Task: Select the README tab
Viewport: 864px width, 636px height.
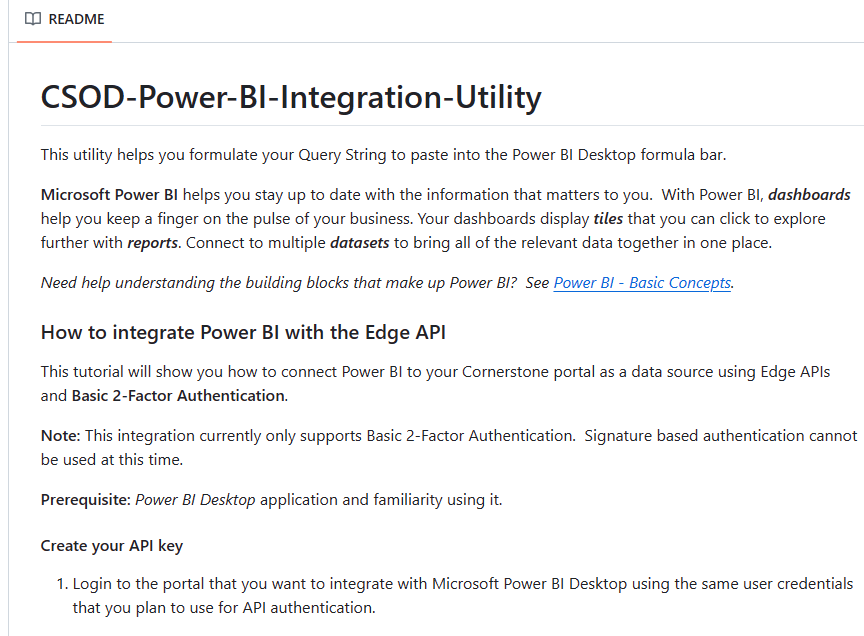Action: click(64, 19)
